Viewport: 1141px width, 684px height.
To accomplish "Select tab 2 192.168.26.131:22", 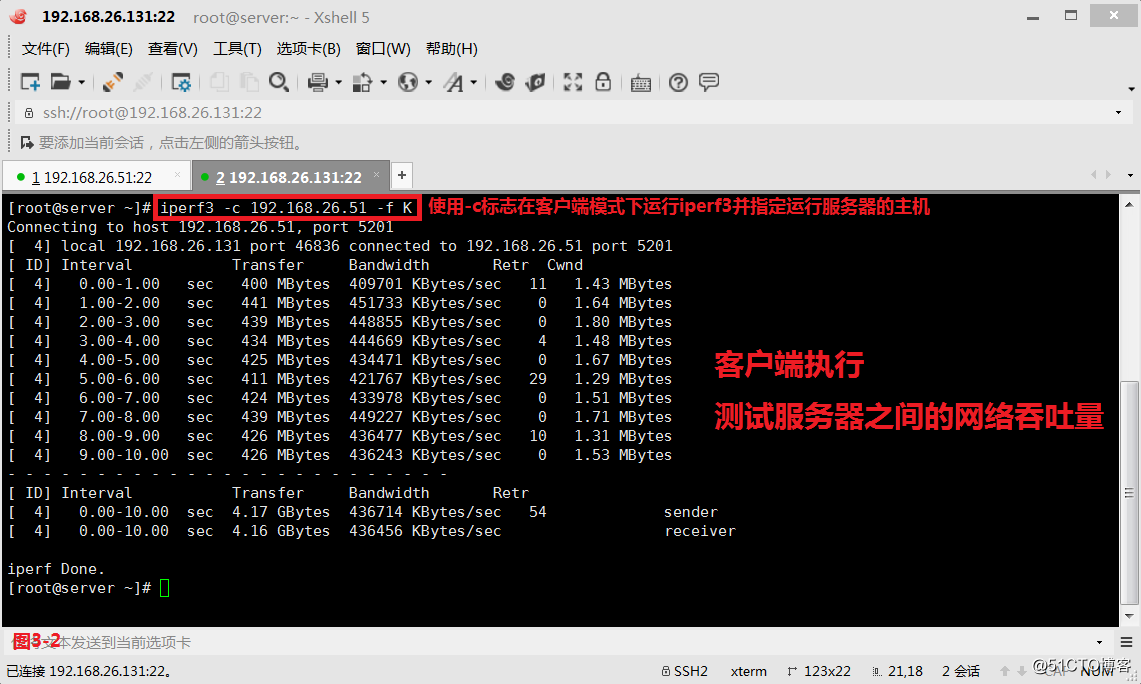I will [289, 178].
